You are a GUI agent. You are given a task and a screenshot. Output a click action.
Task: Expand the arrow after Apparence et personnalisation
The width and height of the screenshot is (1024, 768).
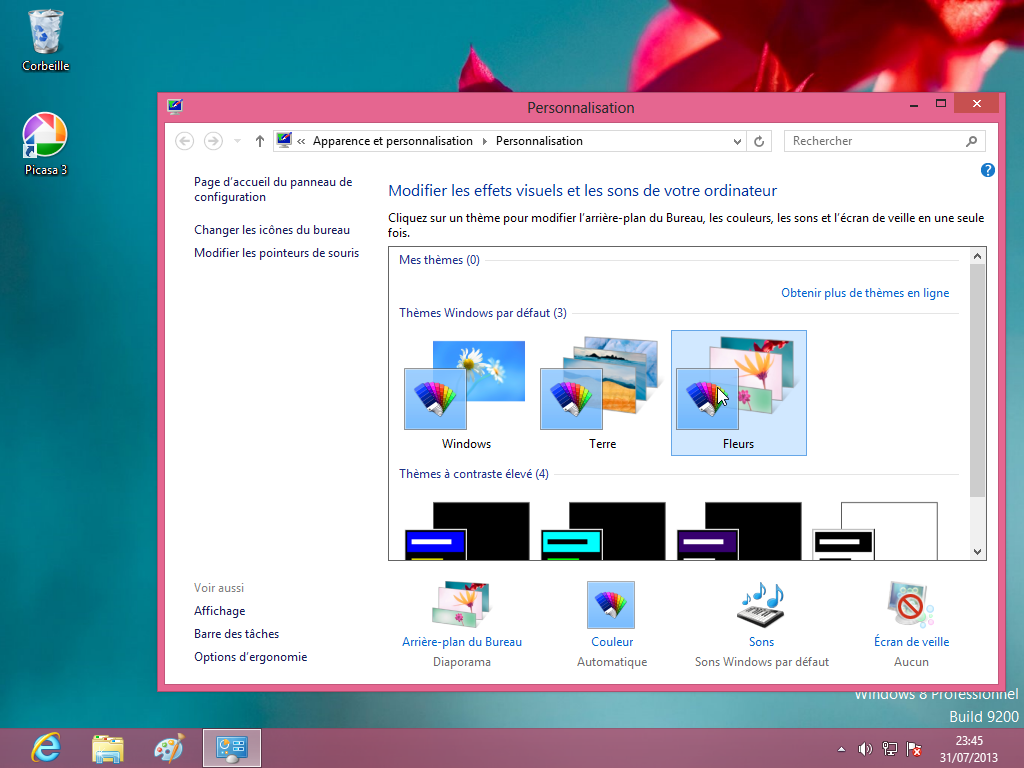click(485, 141)
